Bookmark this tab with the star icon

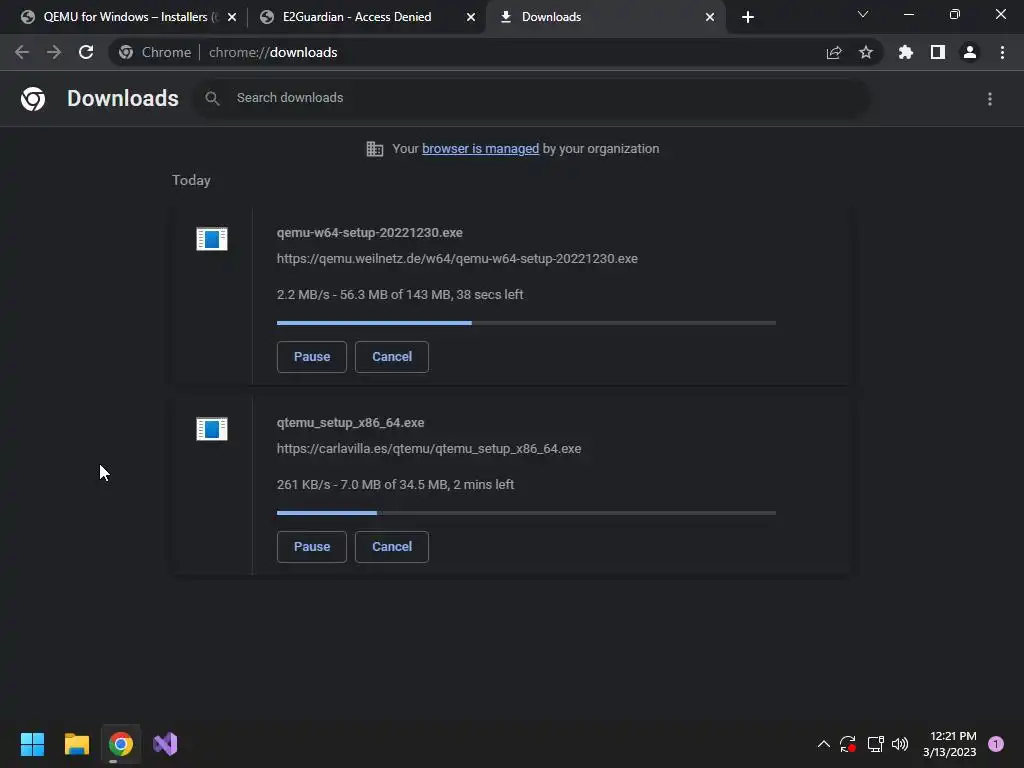(866, 52)
